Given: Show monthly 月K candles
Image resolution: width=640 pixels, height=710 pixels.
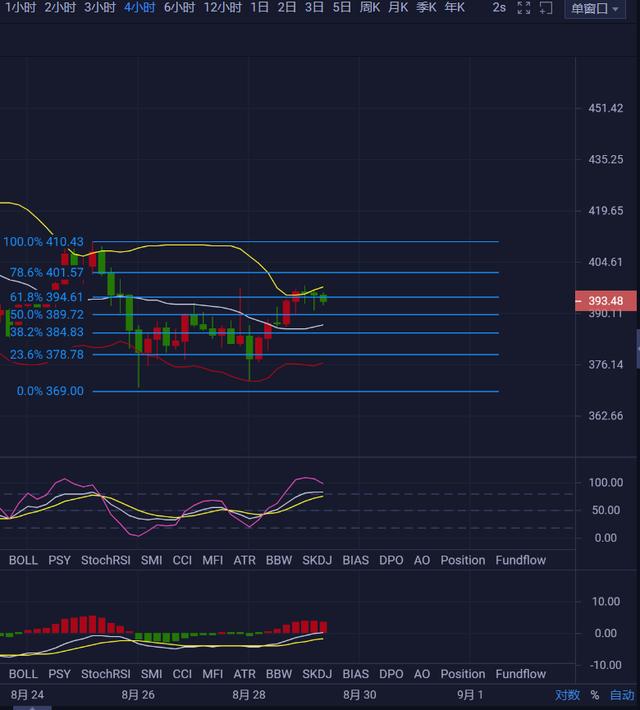Looking at the screenshot, I should (x=398, y=8).
